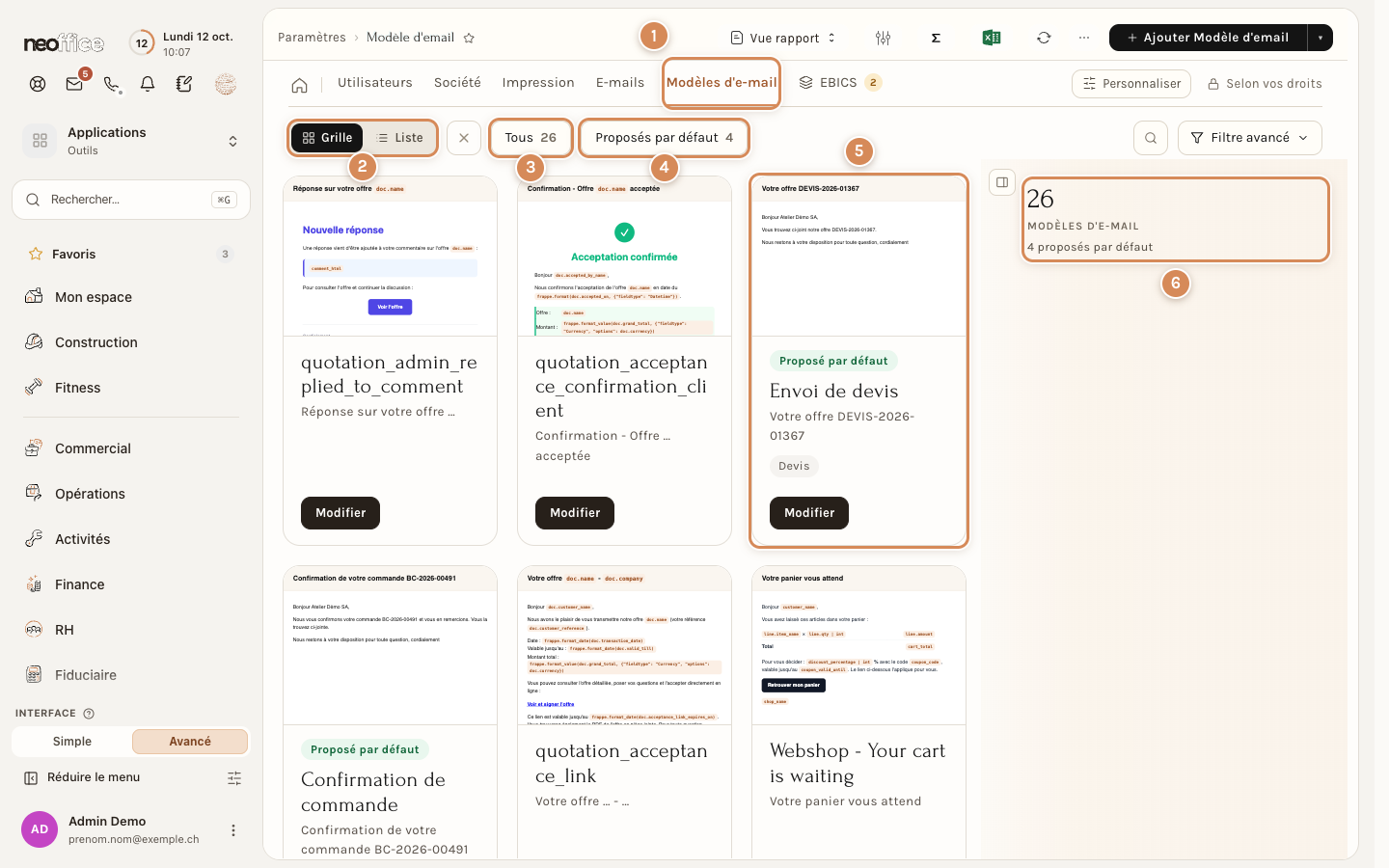Screen dimensions: 1389x868
Task: Open the EBICS tab
Action: [x=839, y=83]
